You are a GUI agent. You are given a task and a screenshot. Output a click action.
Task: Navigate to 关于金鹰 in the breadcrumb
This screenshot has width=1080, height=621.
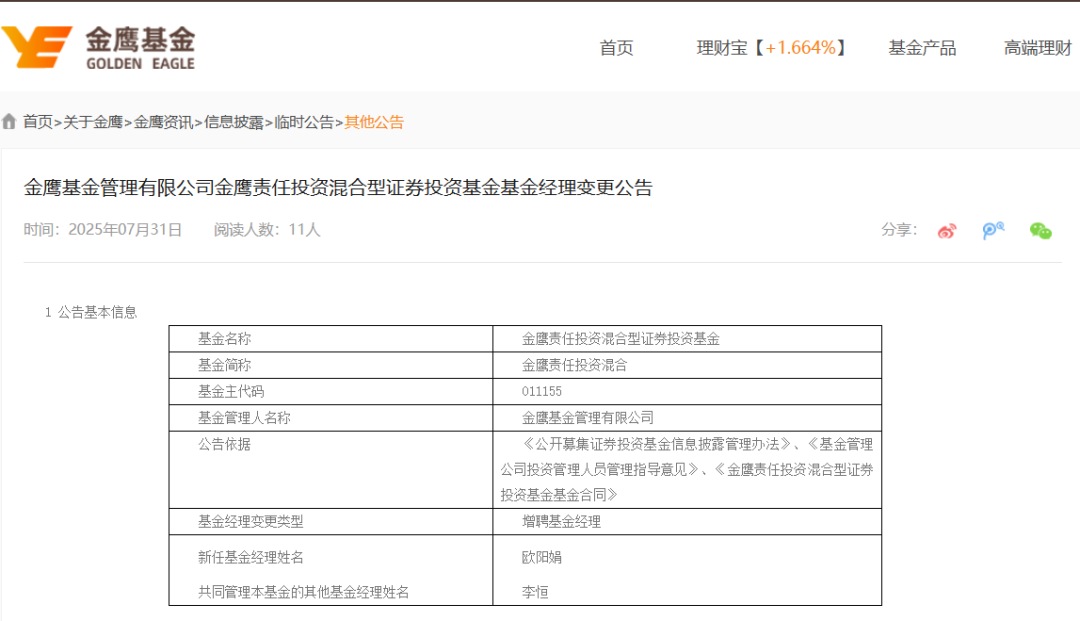click(x=93, y=122)
